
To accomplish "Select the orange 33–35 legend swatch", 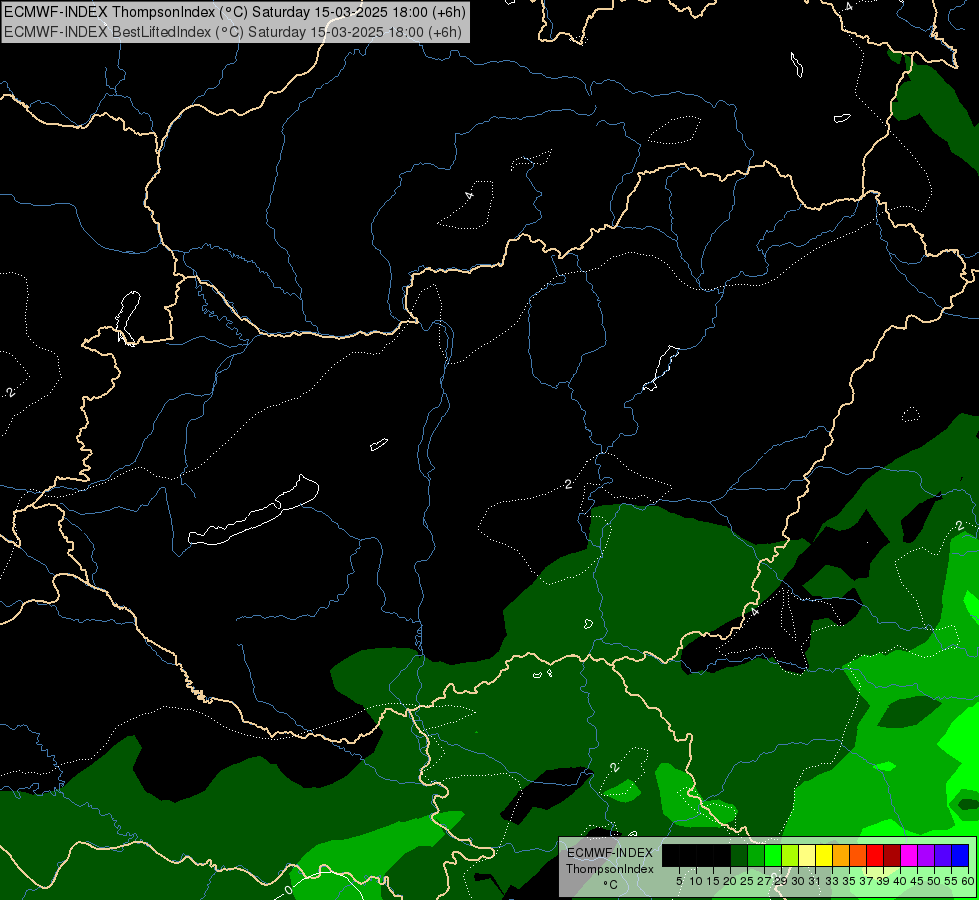I will [841, 855].
